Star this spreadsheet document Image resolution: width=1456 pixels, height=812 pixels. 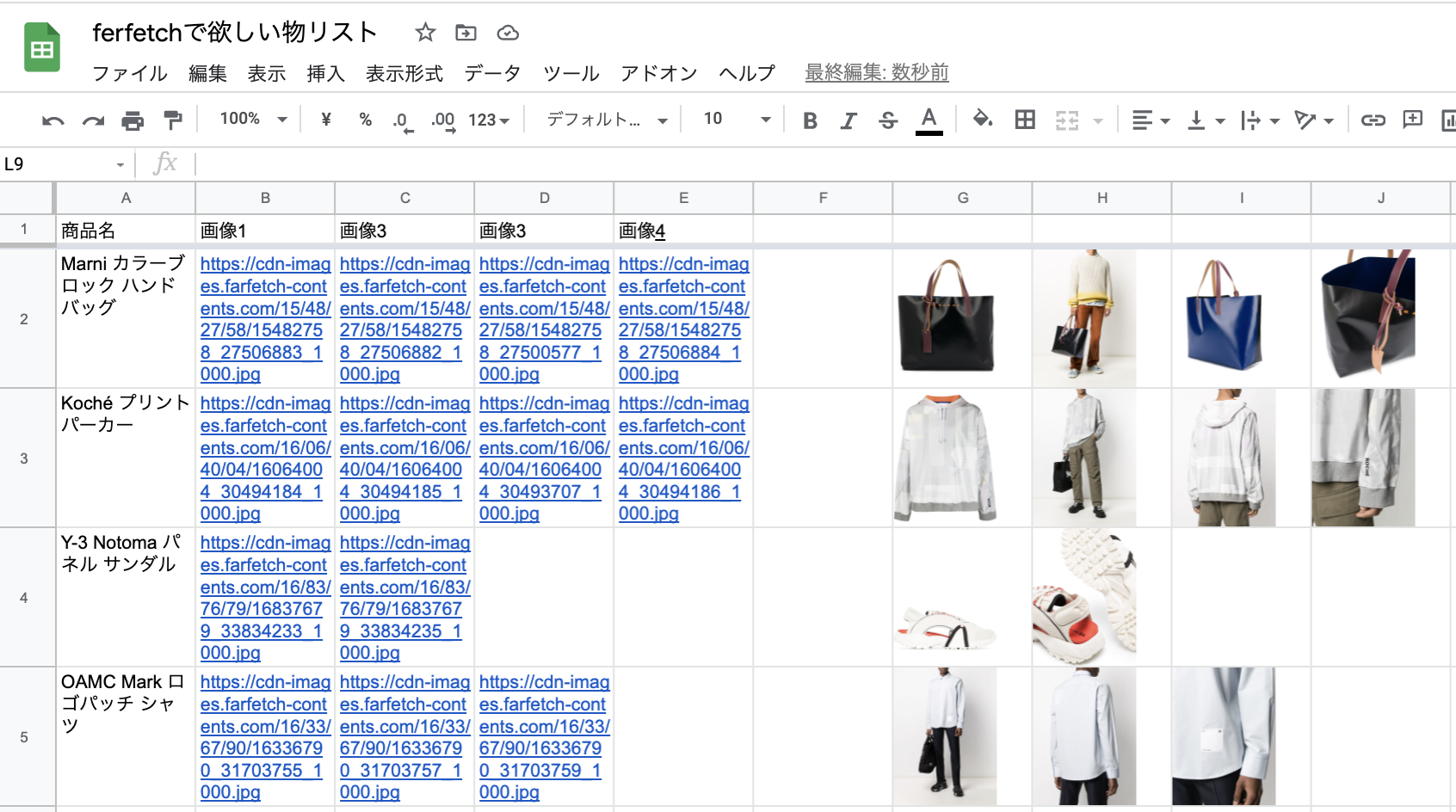tap(425, 33)
